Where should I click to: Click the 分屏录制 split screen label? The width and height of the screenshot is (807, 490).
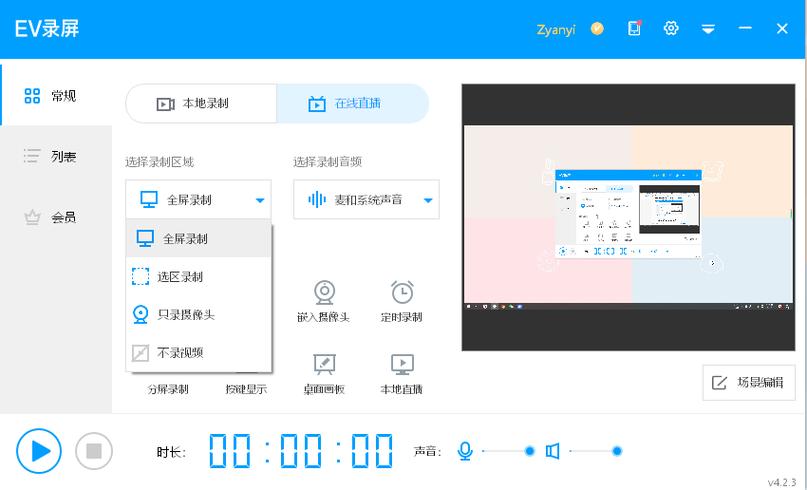[168, 389]
